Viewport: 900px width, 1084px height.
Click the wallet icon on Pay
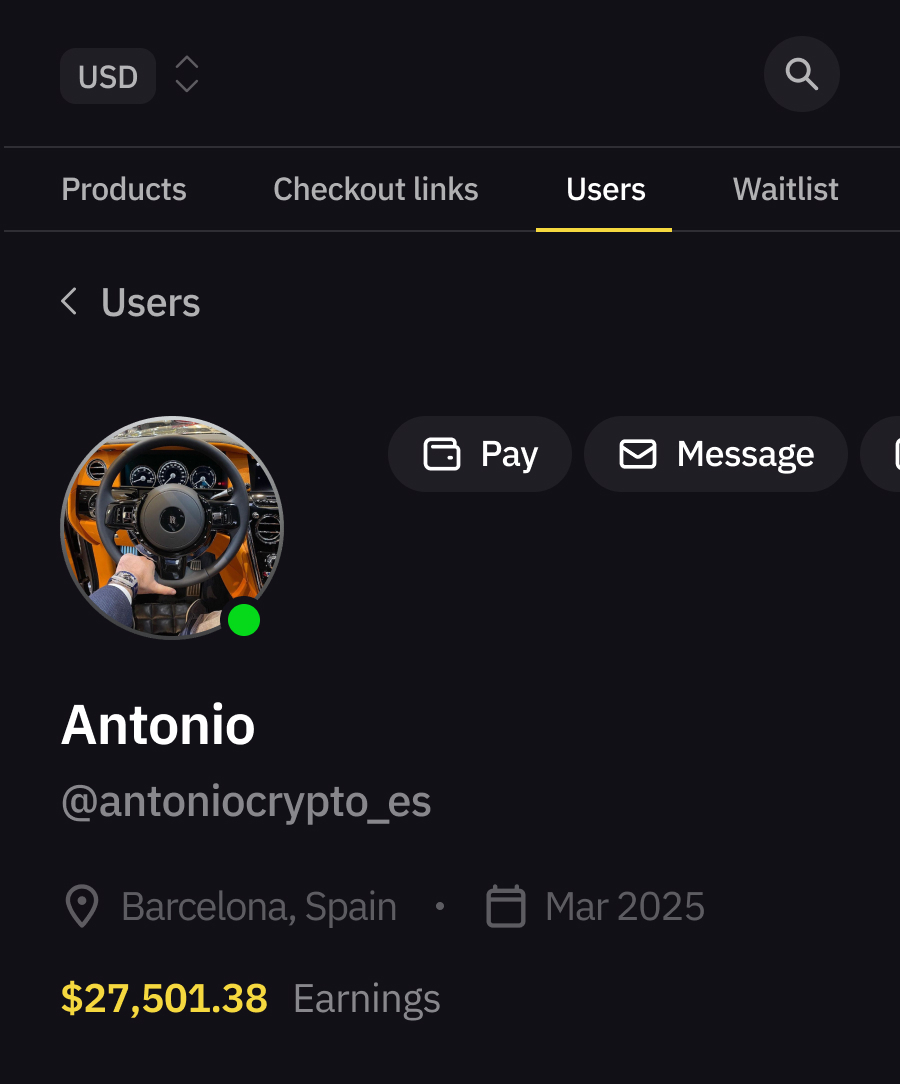(442, 454)
